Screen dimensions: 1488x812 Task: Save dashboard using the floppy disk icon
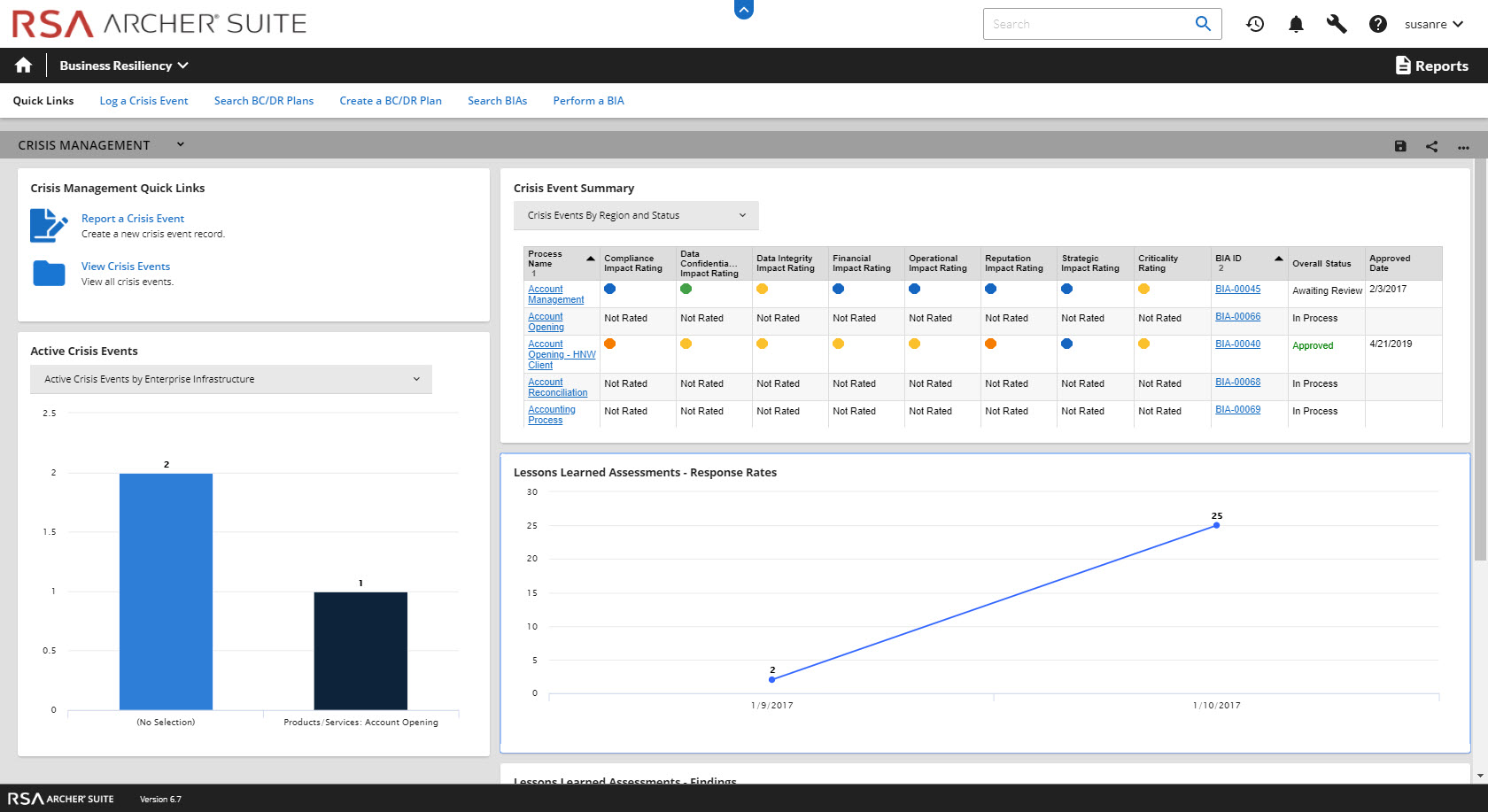tap(1400, 146)
